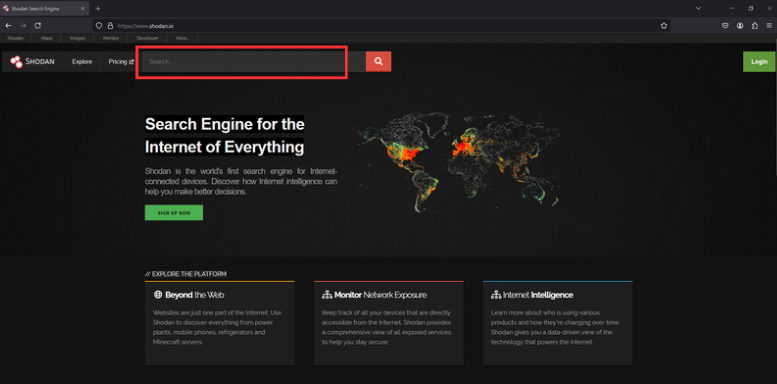The height and width of the screenshot is (384, 777).
Task: Click the EXPLORE THE PLATFORM section label
Action: coord(186,274)
